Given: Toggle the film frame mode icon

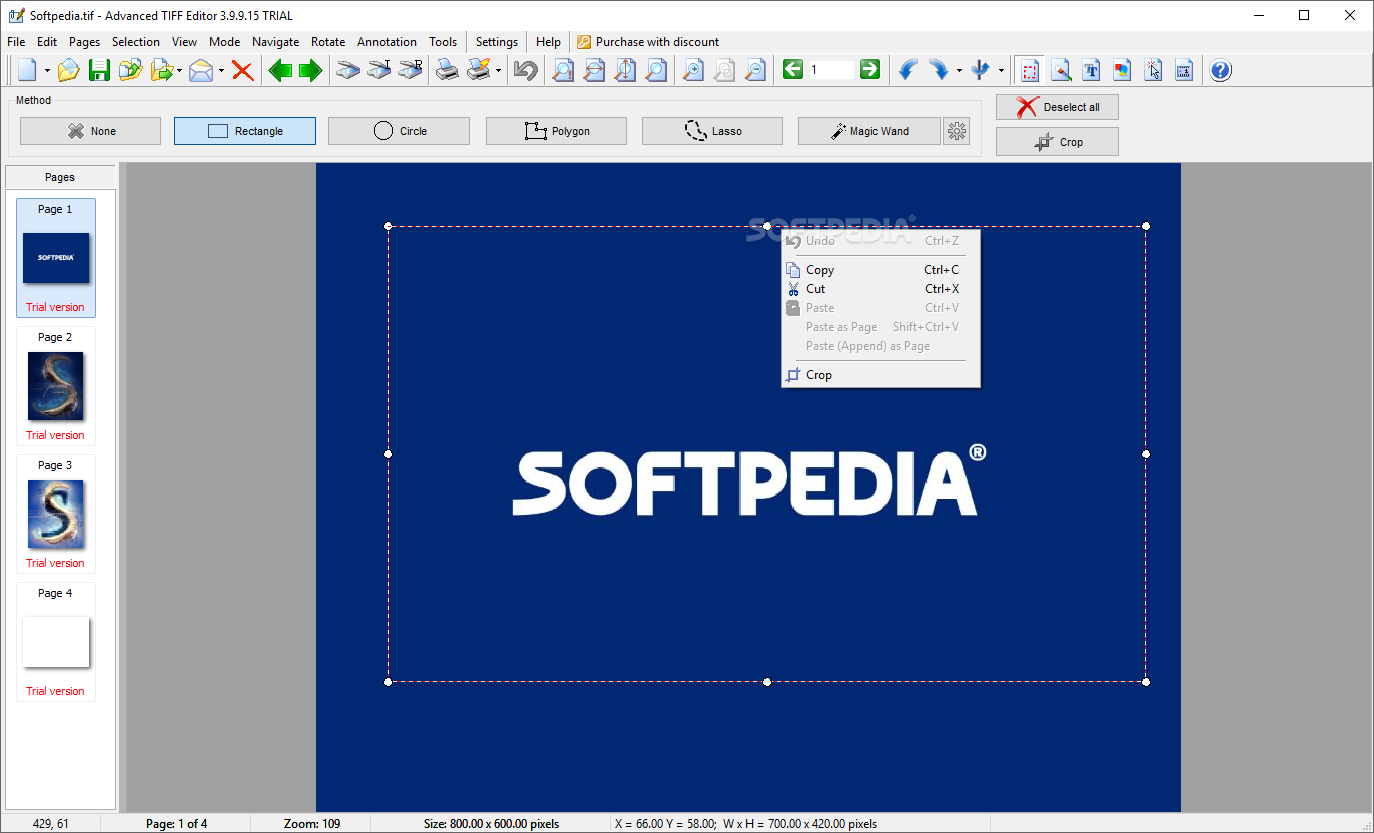Looking at the screenshot, I should [1185, 70].
